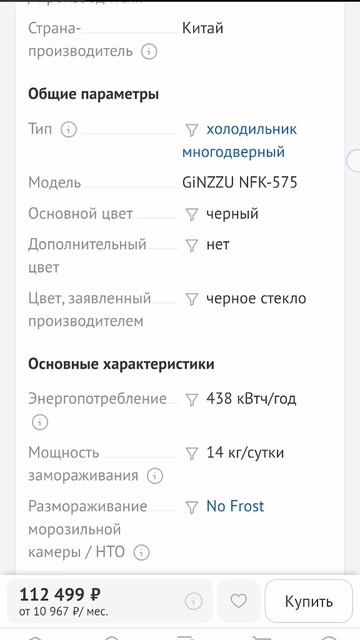
Task: Tap the 112 499 ₽ price
Action: pos(60,594)
